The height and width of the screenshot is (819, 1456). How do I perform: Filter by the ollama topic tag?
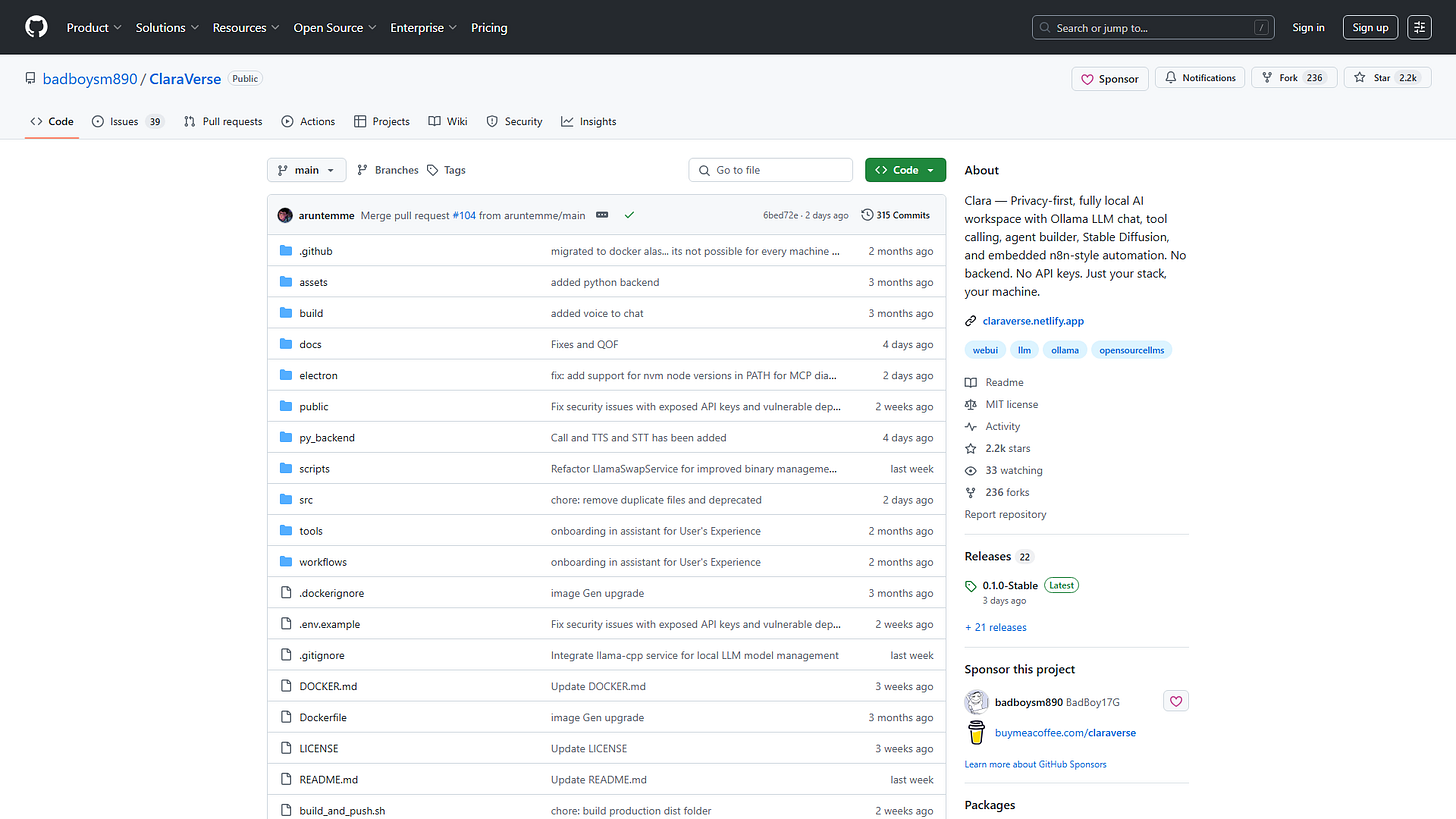[1065, 350]
